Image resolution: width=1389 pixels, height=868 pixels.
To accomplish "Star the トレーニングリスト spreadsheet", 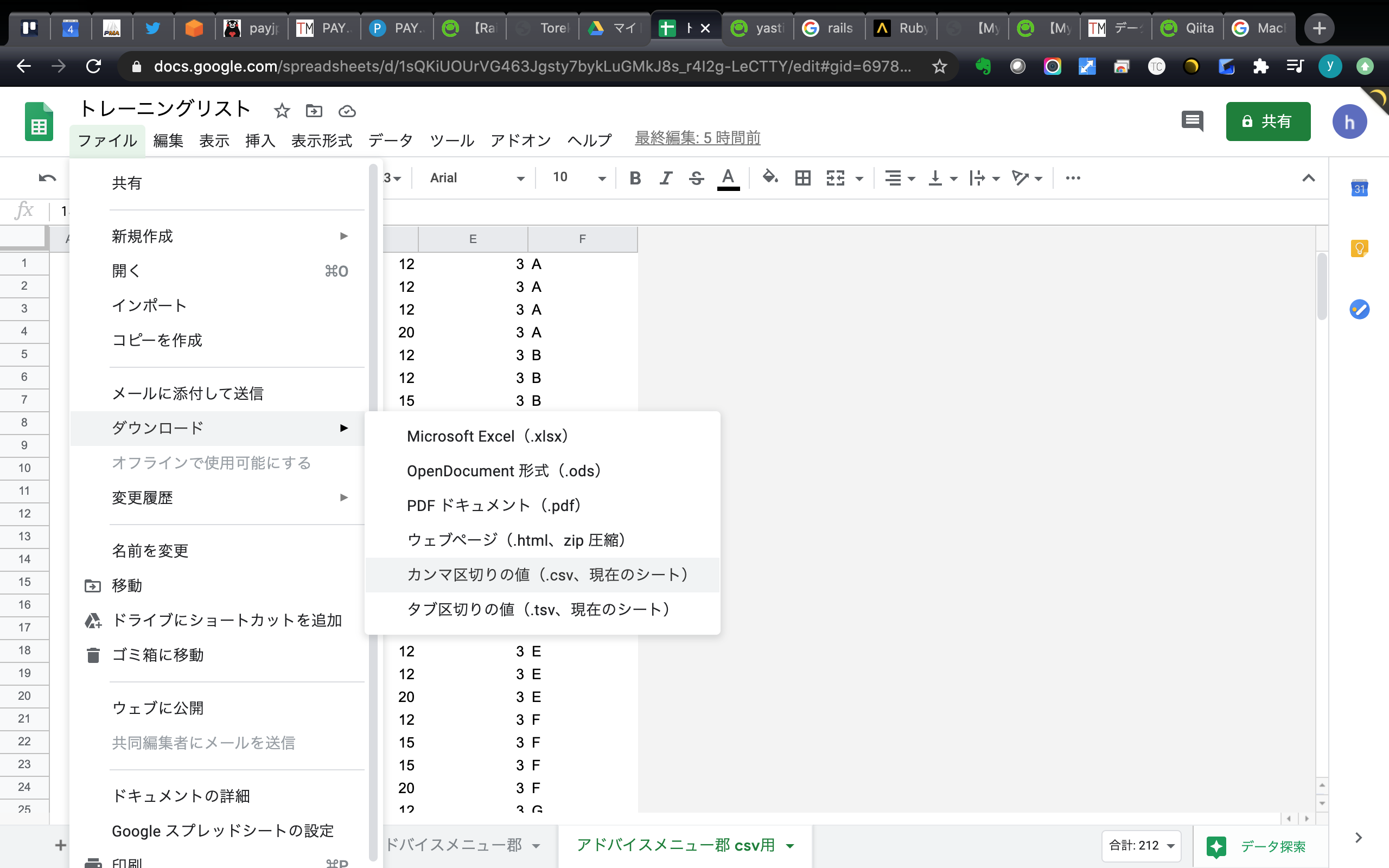I will [x=282, y=111].
